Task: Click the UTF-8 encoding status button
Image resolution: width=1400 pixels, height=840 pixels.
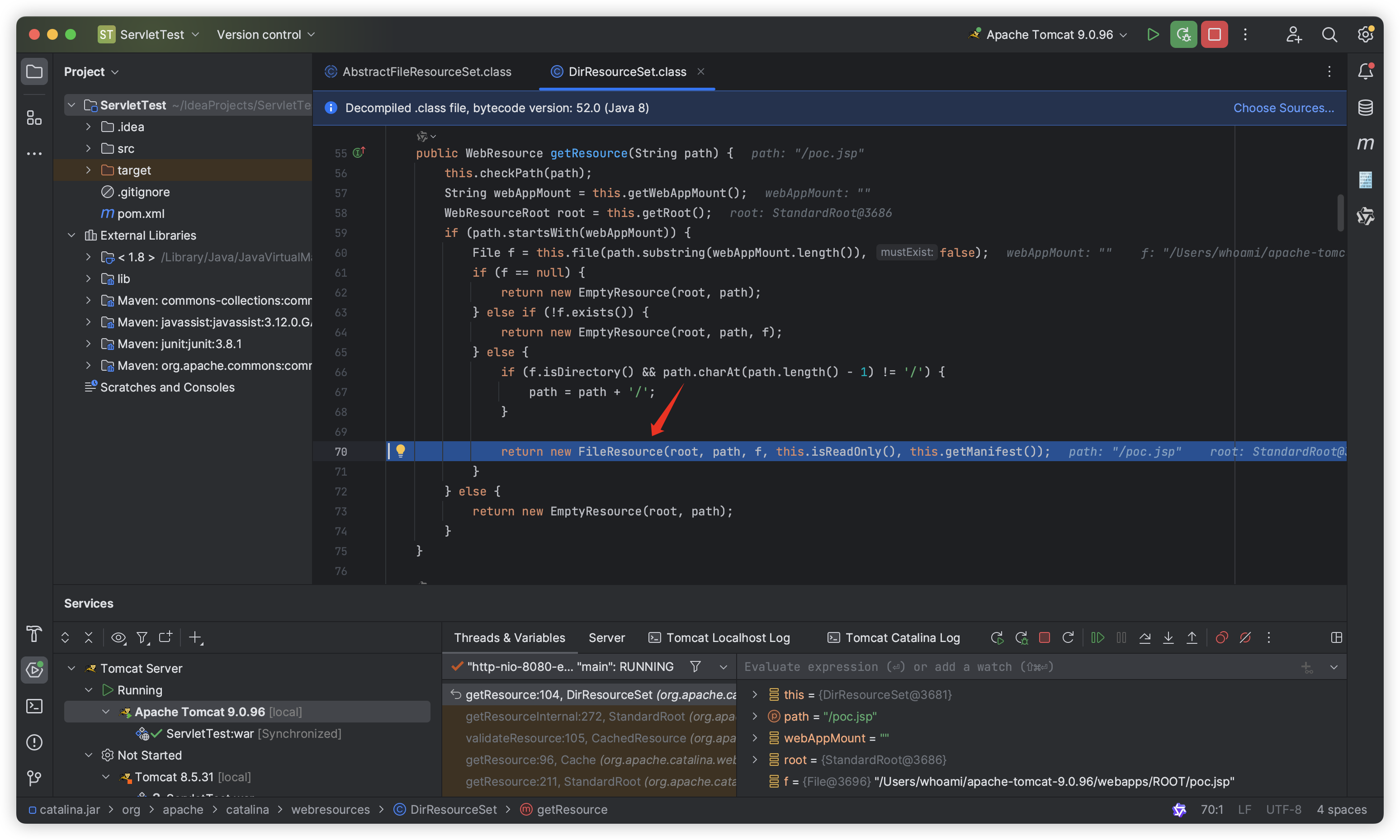Action: pos(1283,809)
